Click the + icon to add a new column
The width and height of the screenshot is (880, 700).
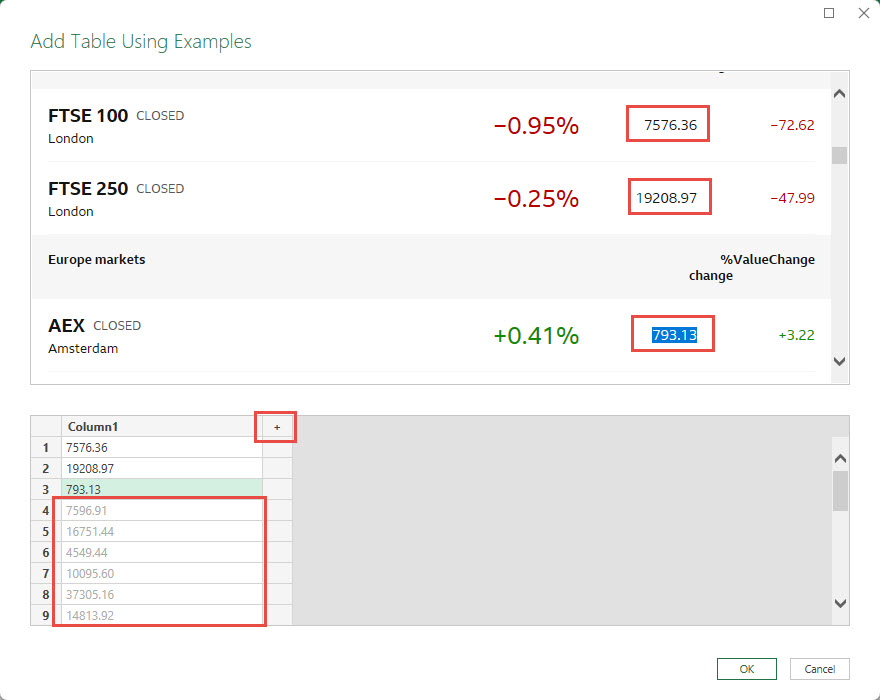275,426
